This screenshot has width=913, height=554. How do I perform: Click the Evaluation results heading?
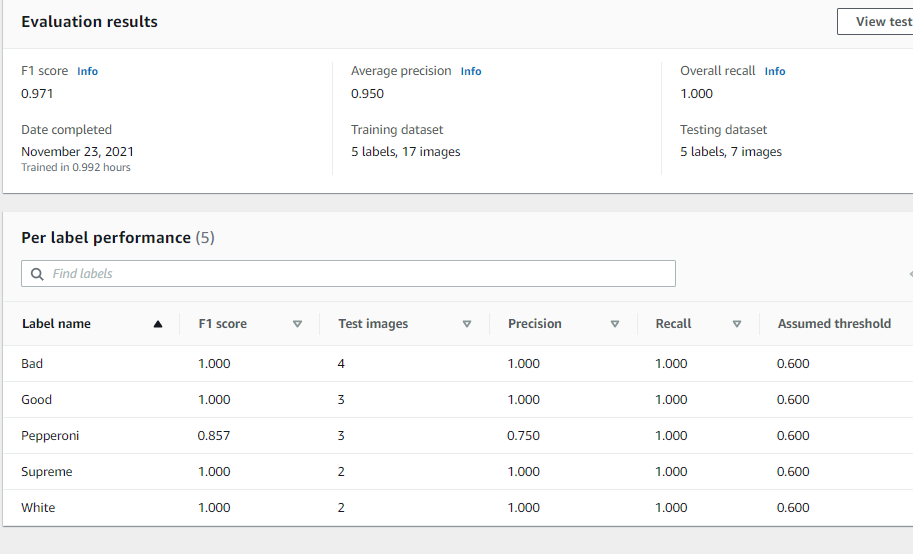click(x=90, y=22)
